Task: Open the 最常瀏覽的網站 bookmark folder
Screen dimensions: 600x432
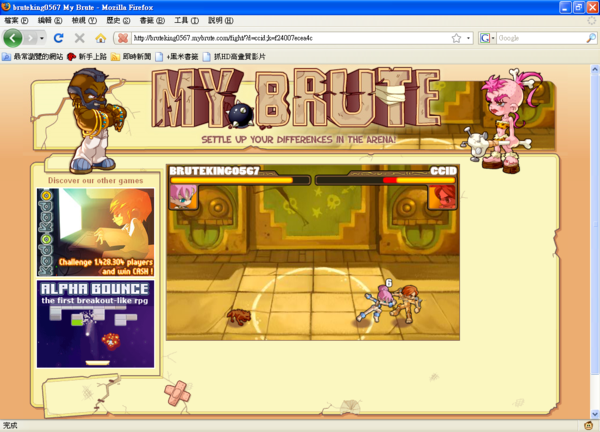Action: (x=33, y=57)
